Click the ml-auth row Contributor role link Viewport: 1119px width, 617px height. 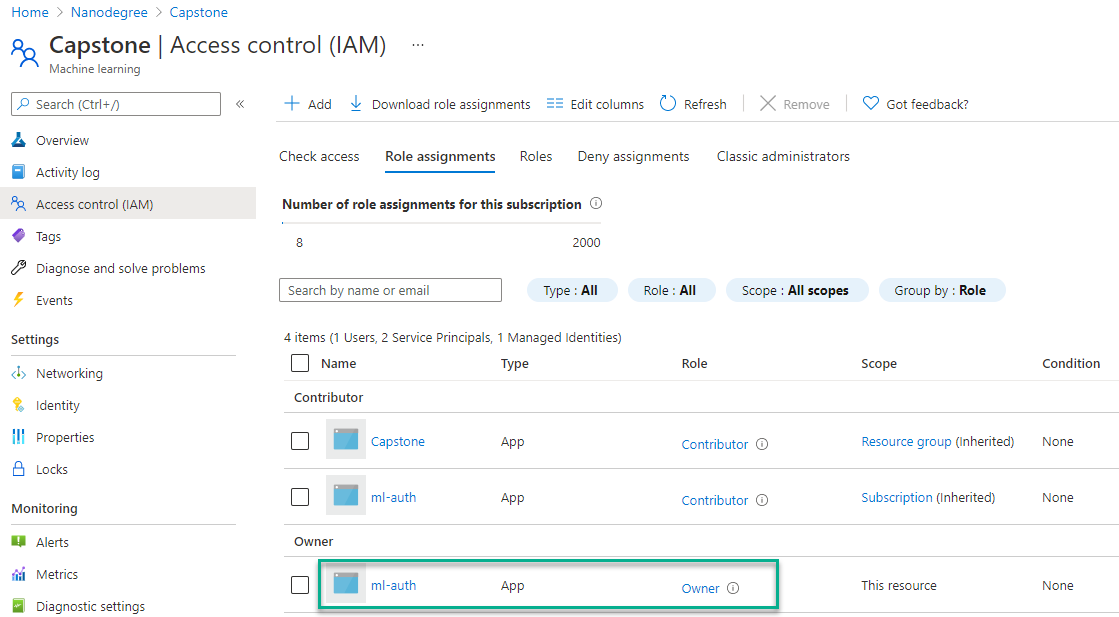714,501
